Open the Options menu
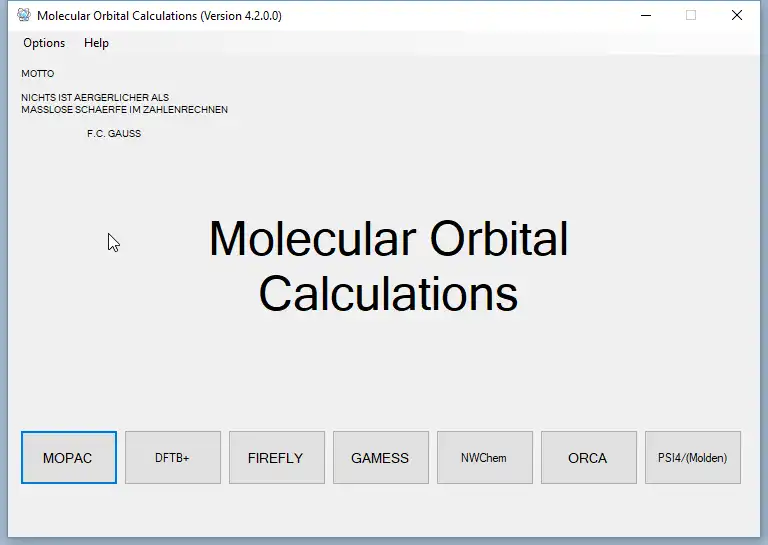Image resolution: width=768 pixels, height=545 pixels. pyautogui.click(x=44, y=43)
